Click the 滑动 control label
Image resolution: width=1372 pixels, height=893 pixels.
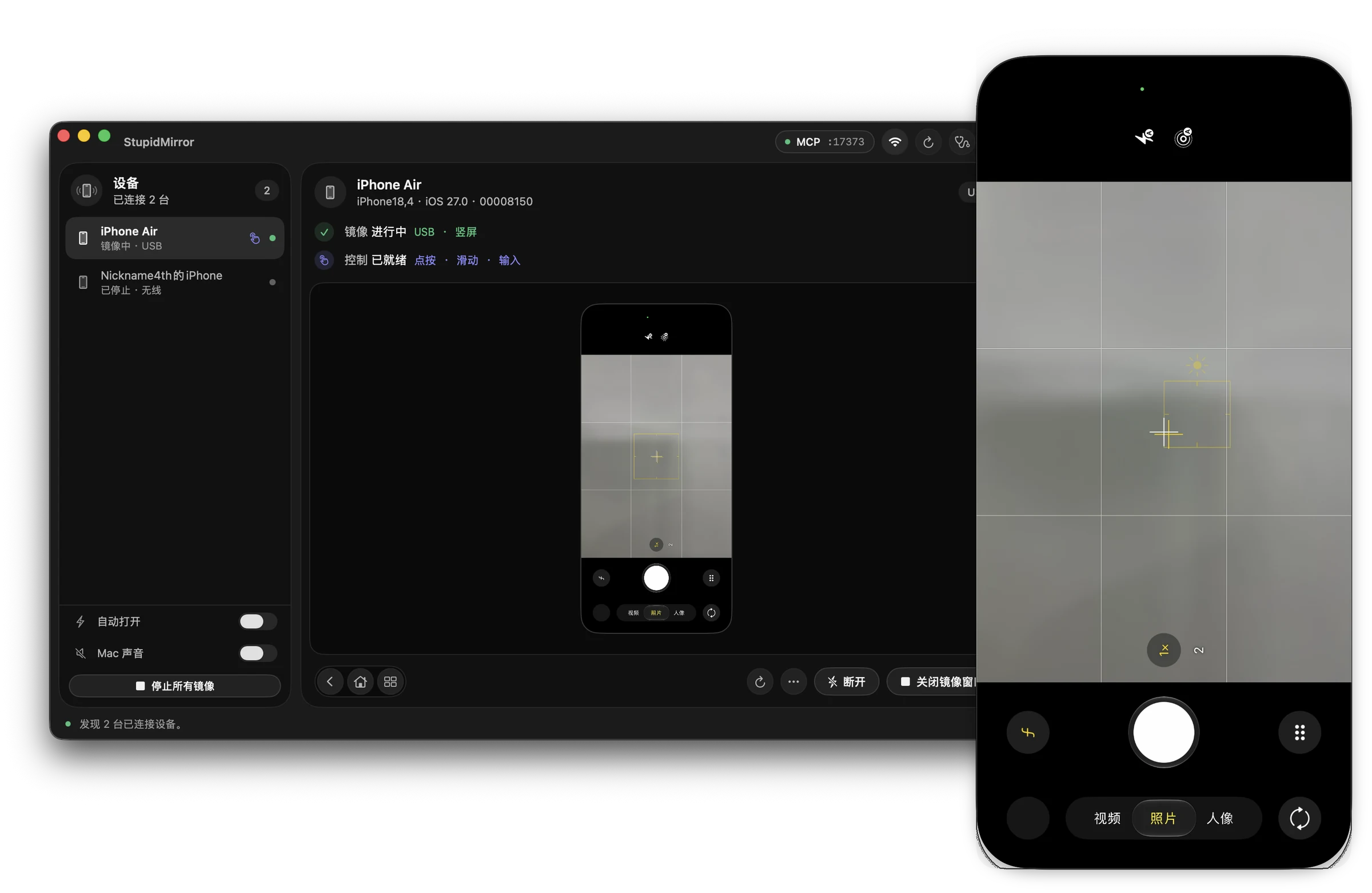tap(467, 261)
